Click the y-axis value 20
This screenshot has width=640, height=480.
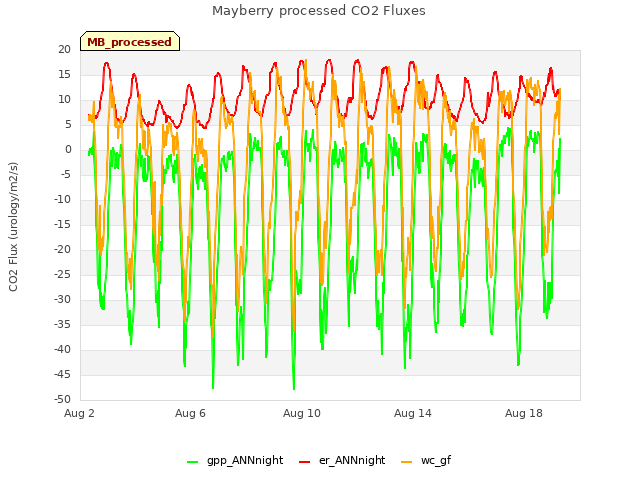[x=64, y=49]
